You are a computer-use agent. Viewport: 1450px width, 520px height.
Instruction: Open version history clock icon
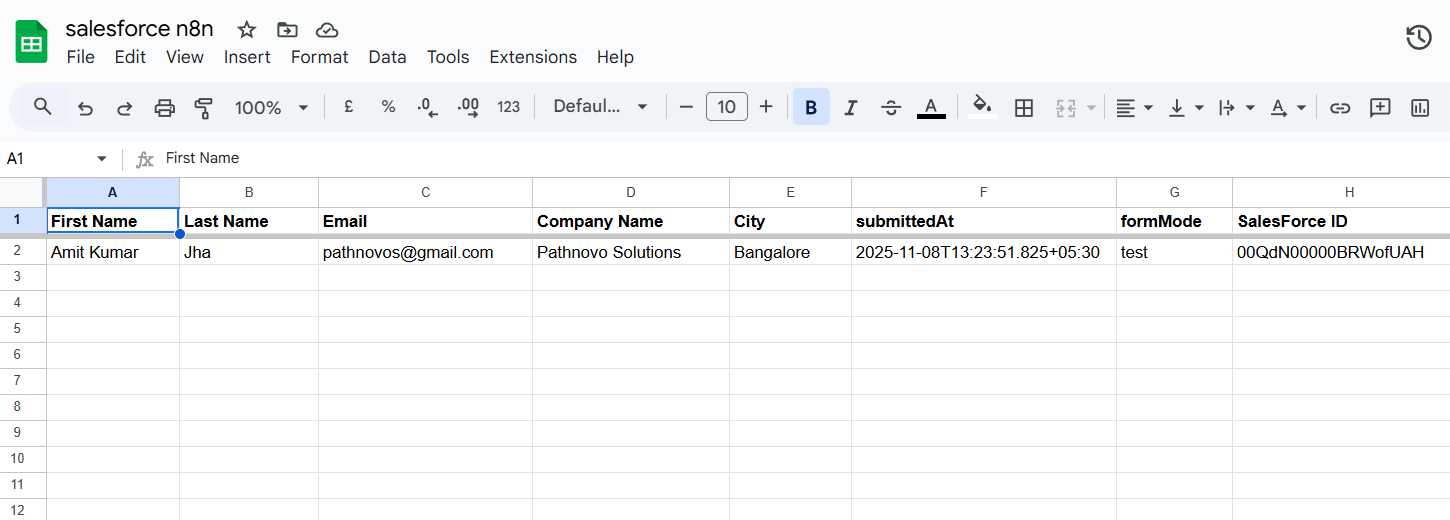pos(1418,38)
